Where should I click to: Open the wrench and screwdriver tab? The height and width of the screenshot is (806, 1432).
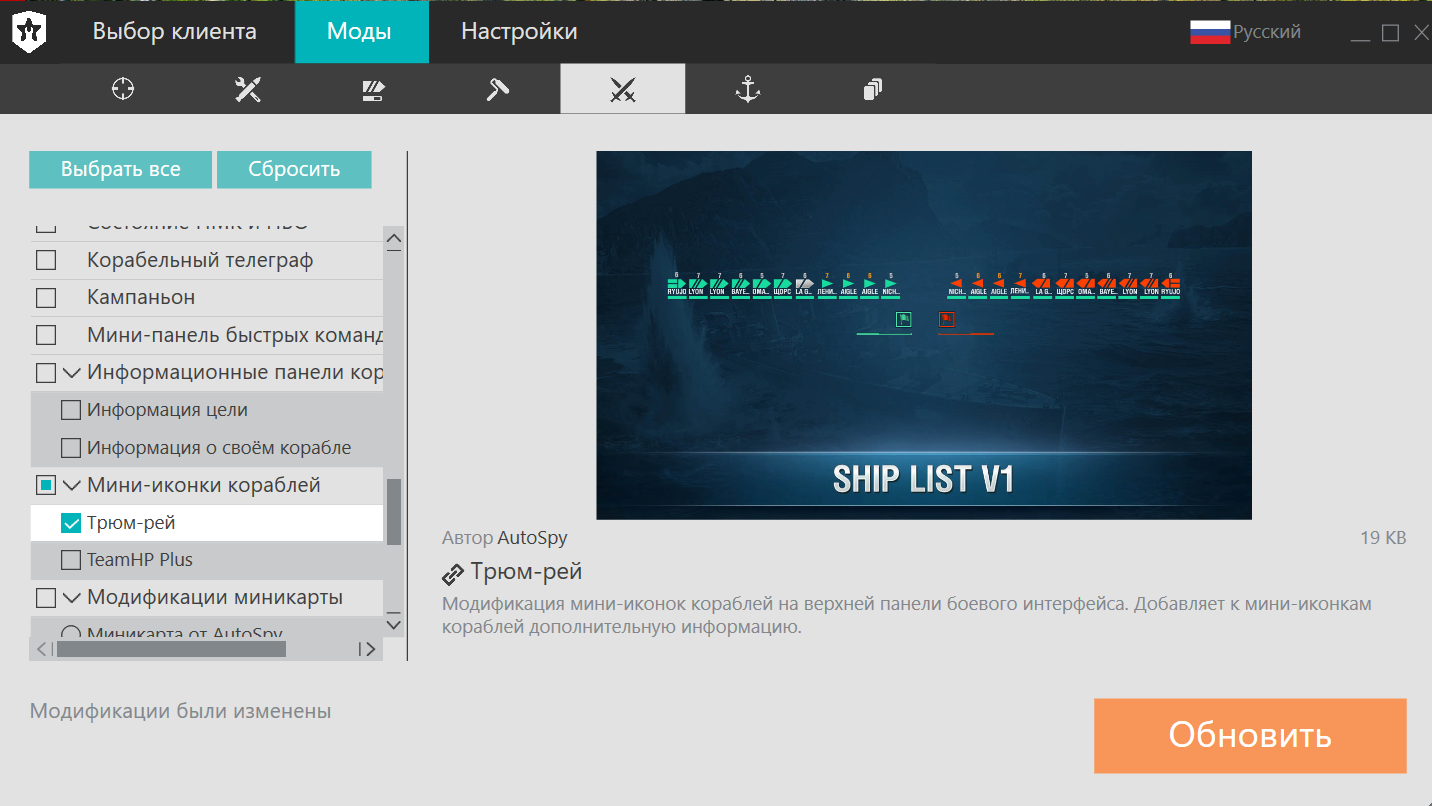tap(248, 89)
